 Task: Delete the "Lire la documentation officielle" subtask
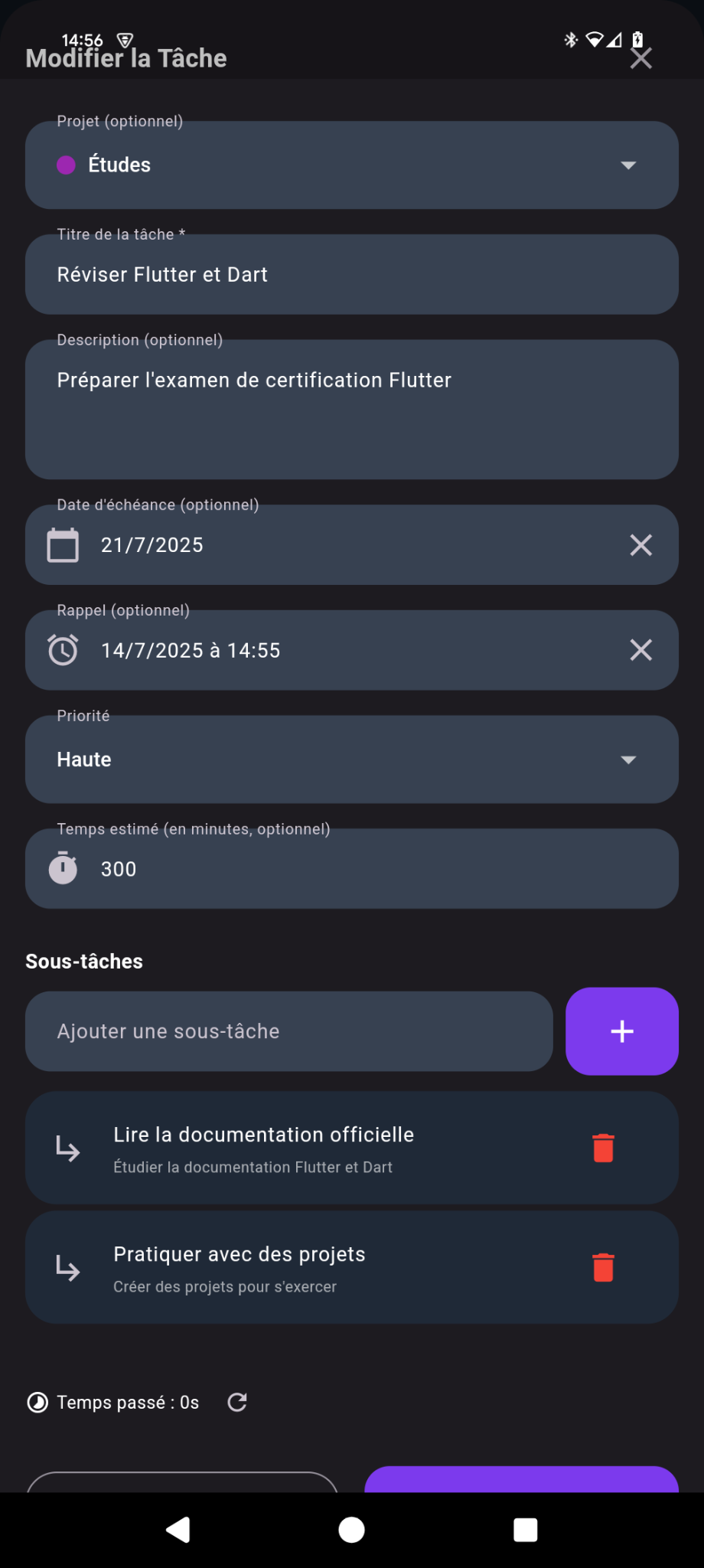click(603, 1148)
